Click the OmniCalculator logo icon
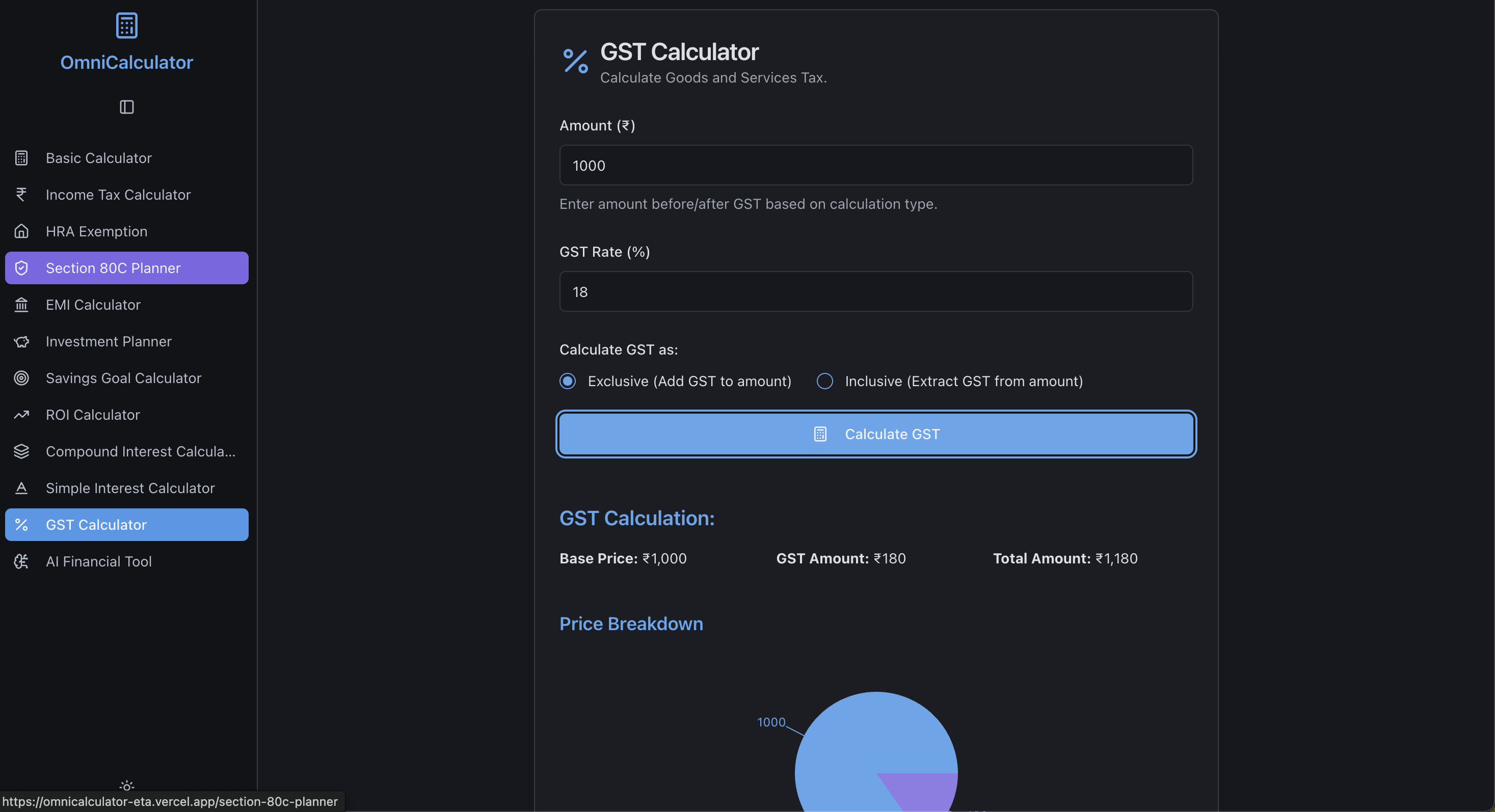 coord(126,25)
